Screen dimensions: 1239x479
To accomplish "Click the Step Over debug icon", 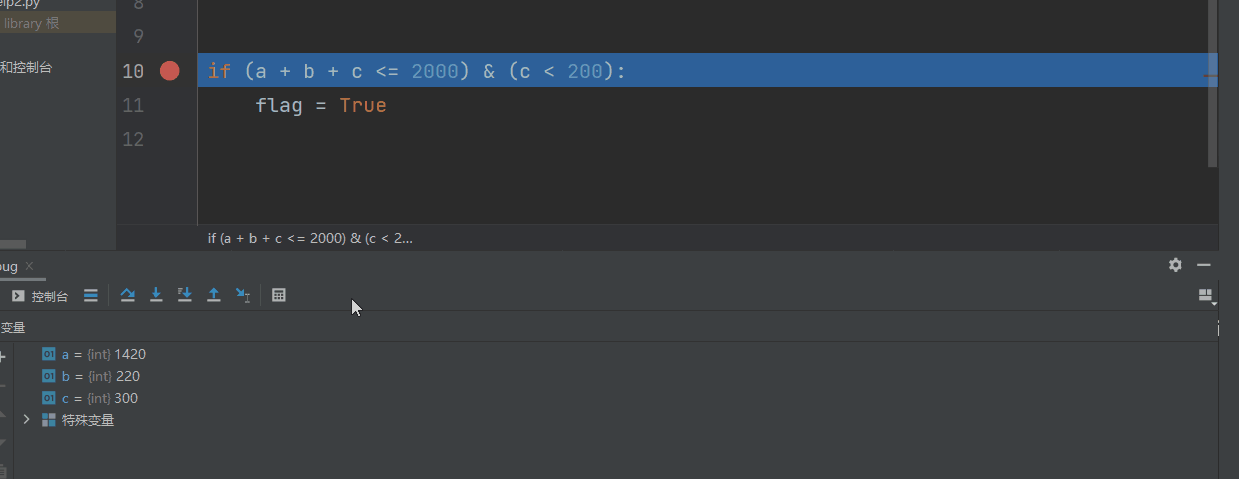I will [x=127, y=295].
